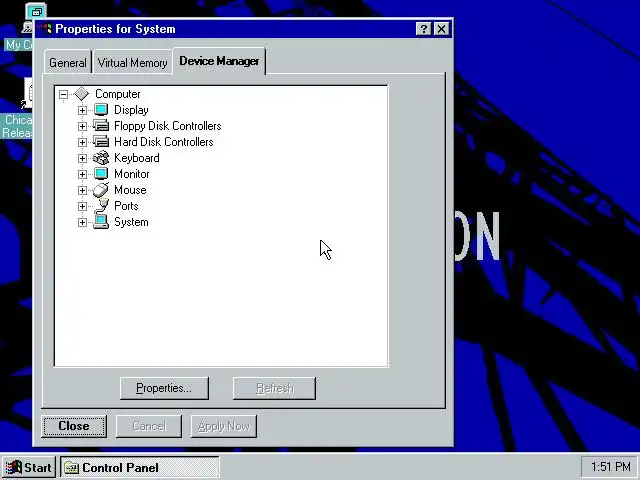Switch to the Virtual Memory tab
Viewport: 640px width, 480px height.
tap(133, 62)
